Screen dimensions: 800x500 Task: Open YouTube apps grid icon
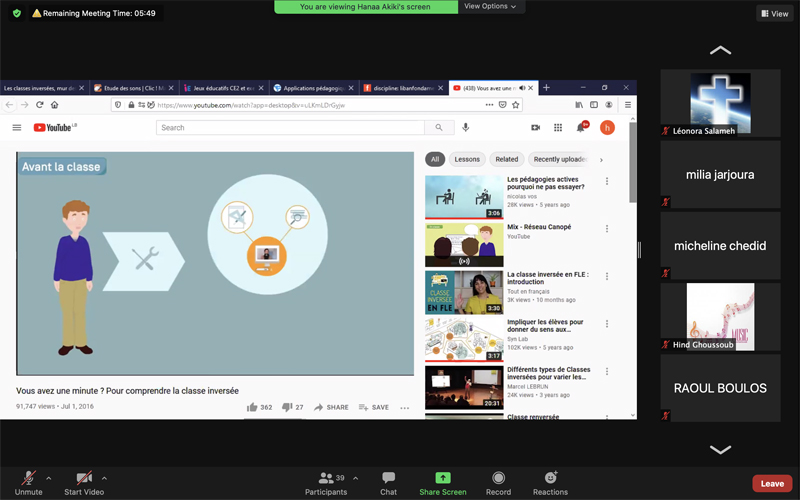[558, 128]
